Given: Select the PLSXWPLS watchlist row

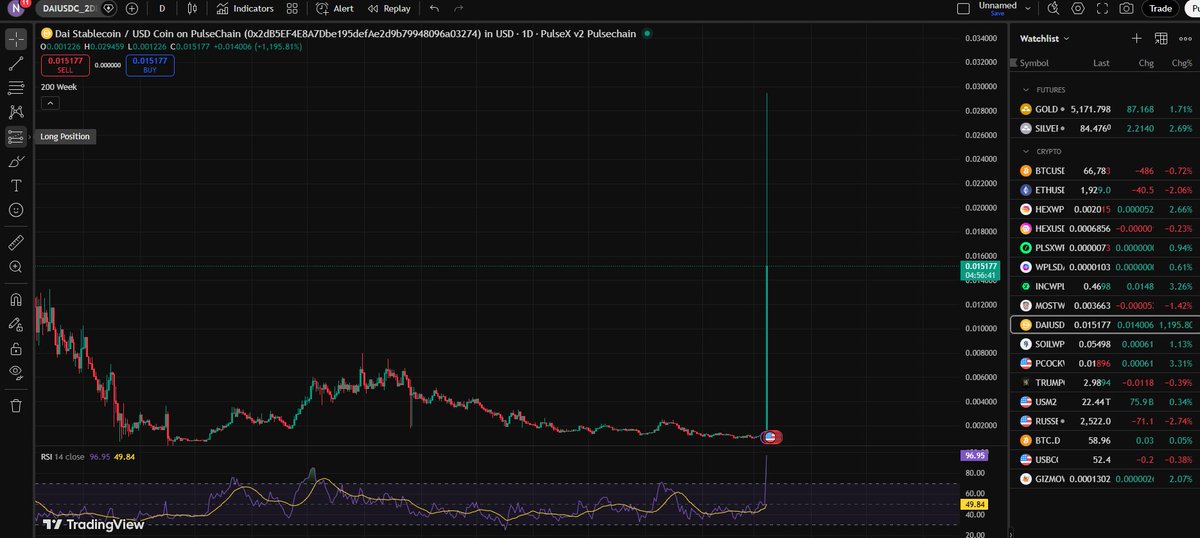Looking at the screenshot, I should click(1105, 247).
